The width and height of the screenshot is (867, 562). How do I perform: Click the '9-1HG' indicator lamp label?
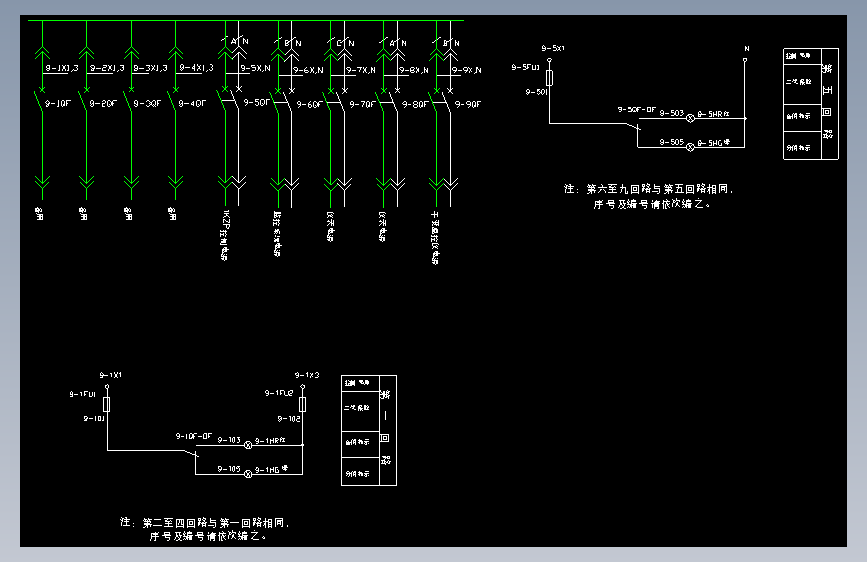click(x=271, y=469)
